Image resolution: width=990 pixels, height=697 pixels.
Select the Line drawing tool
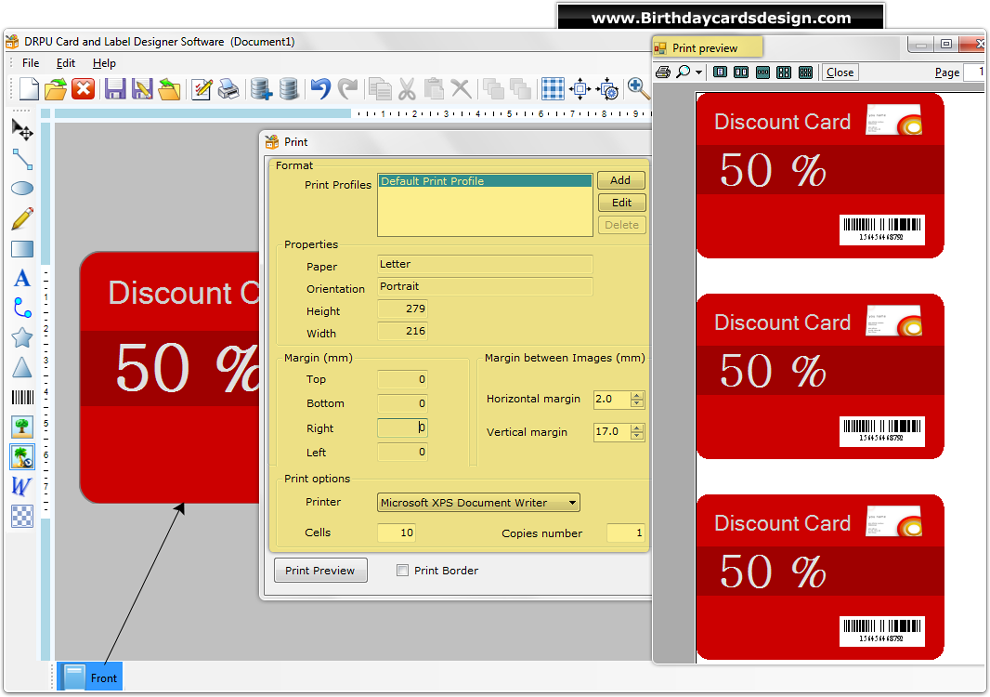[22, 159]
